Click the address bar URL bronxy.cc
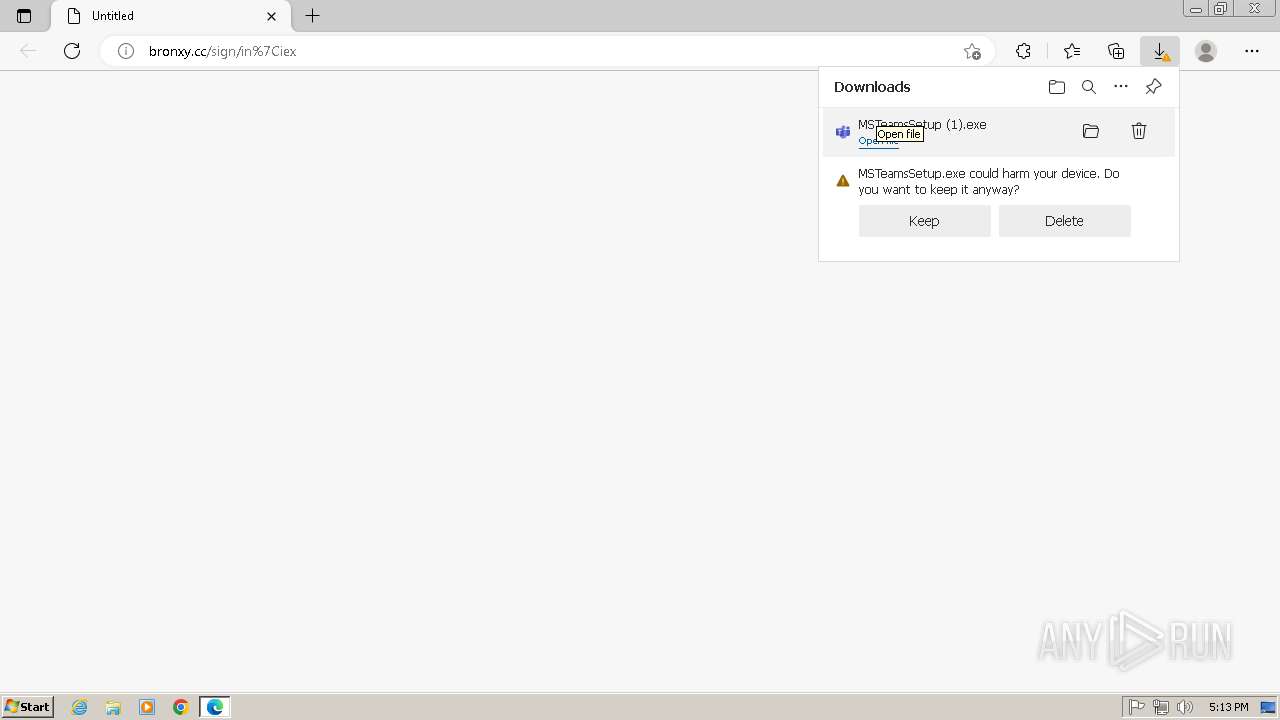This screenshot has width=1280, height=720. pos(223,51)
